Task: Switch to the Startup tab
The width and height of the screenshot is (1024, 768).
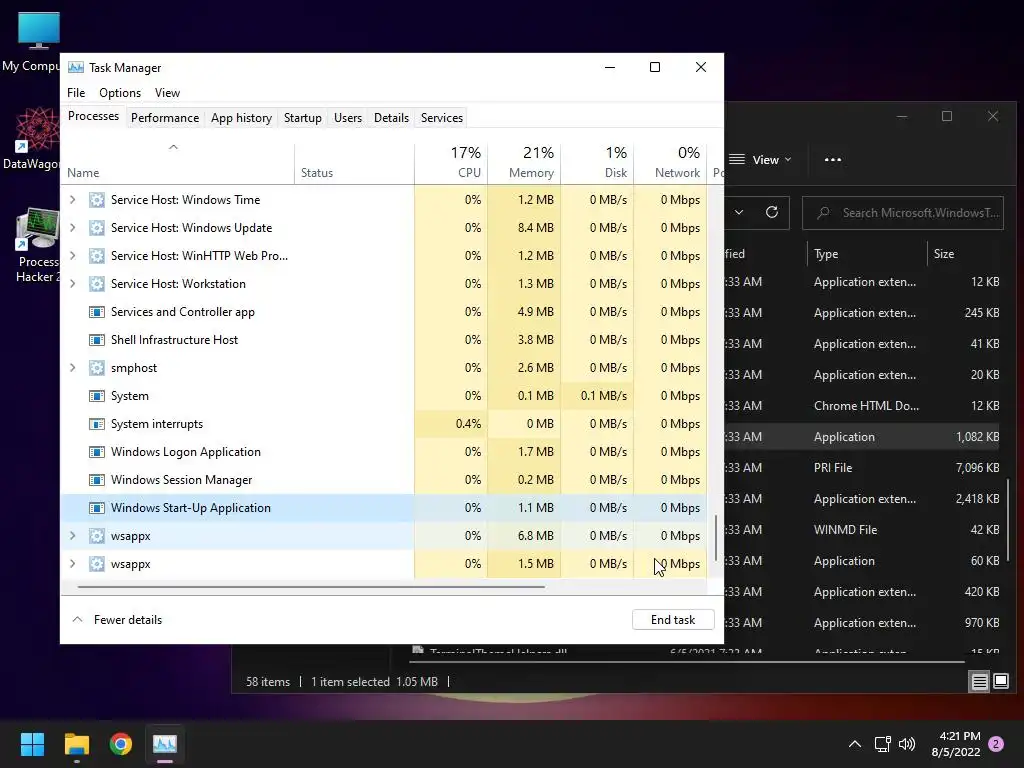Action: pos(302,118)
